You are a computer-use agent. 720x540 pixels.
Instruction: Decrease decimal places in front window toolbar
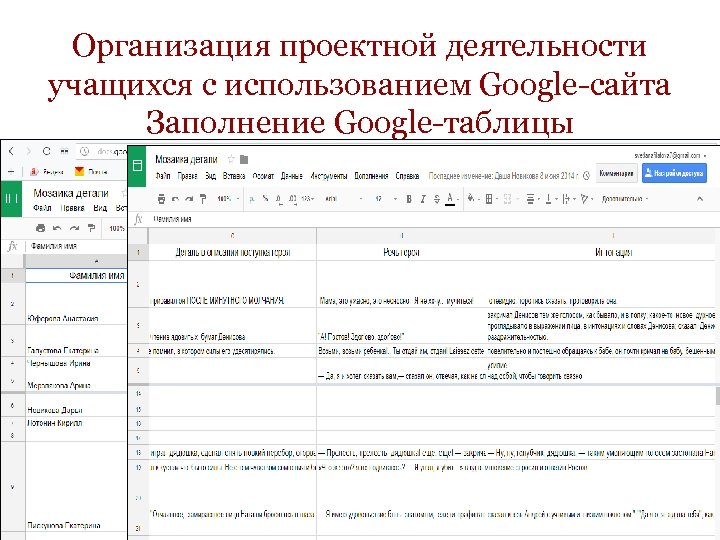click(279, 199)
